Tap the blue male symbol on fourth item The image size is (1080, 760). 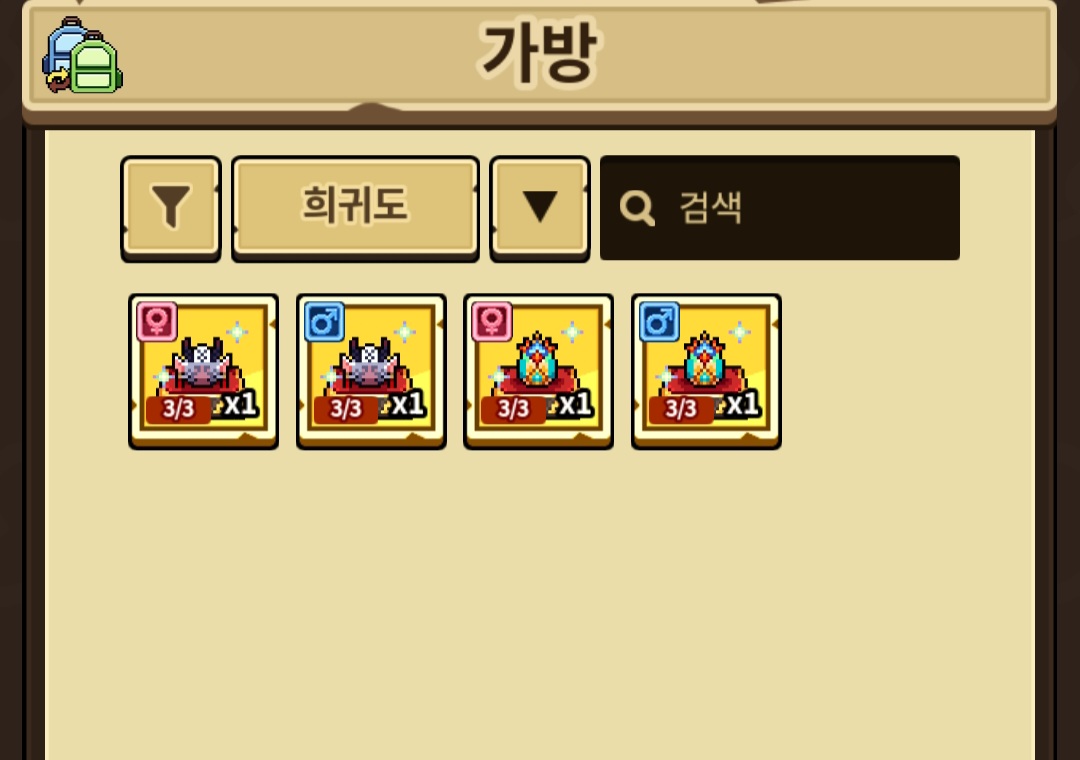tap(659, 321)
